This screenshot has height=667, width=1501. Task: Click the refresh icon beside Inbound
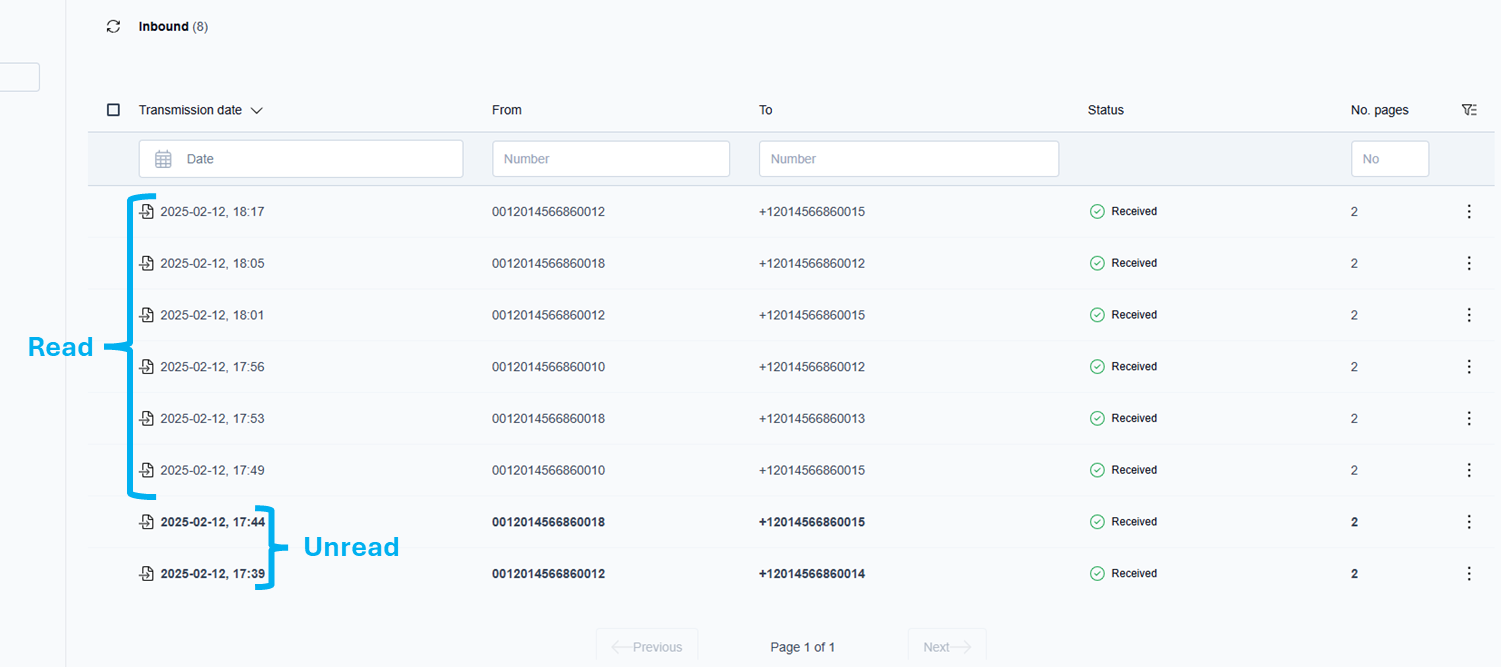pyautogui.click(x=113, y=27)
